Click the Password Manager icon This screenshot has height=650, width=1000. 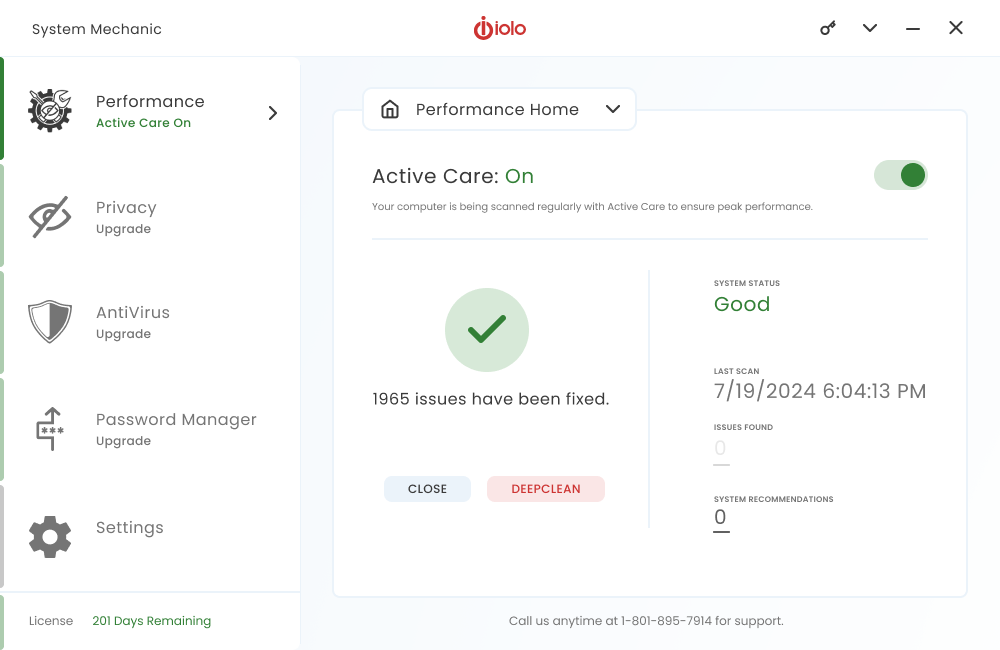point(50,429)
